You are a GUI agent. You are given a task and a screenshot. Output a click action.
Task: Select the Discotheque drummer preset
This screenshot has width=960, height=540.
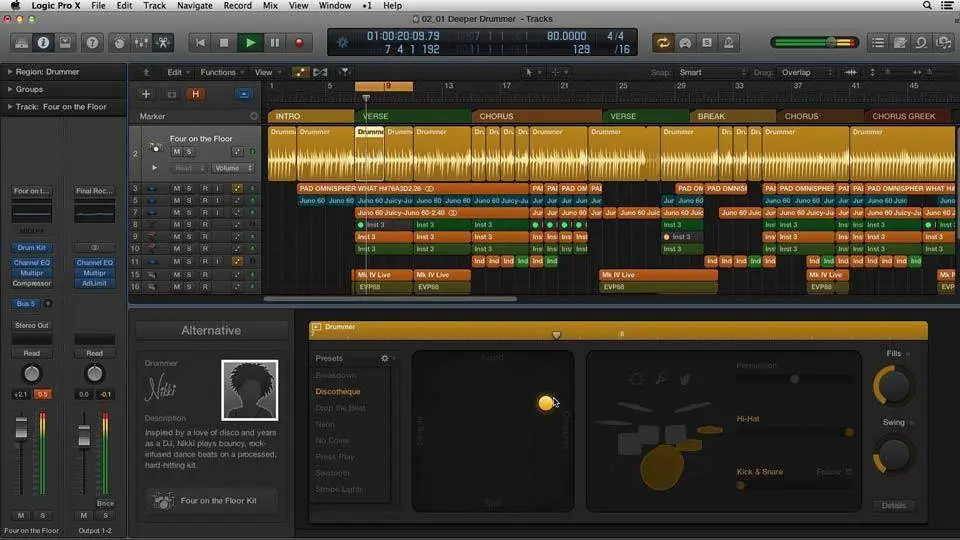point(338,392)
